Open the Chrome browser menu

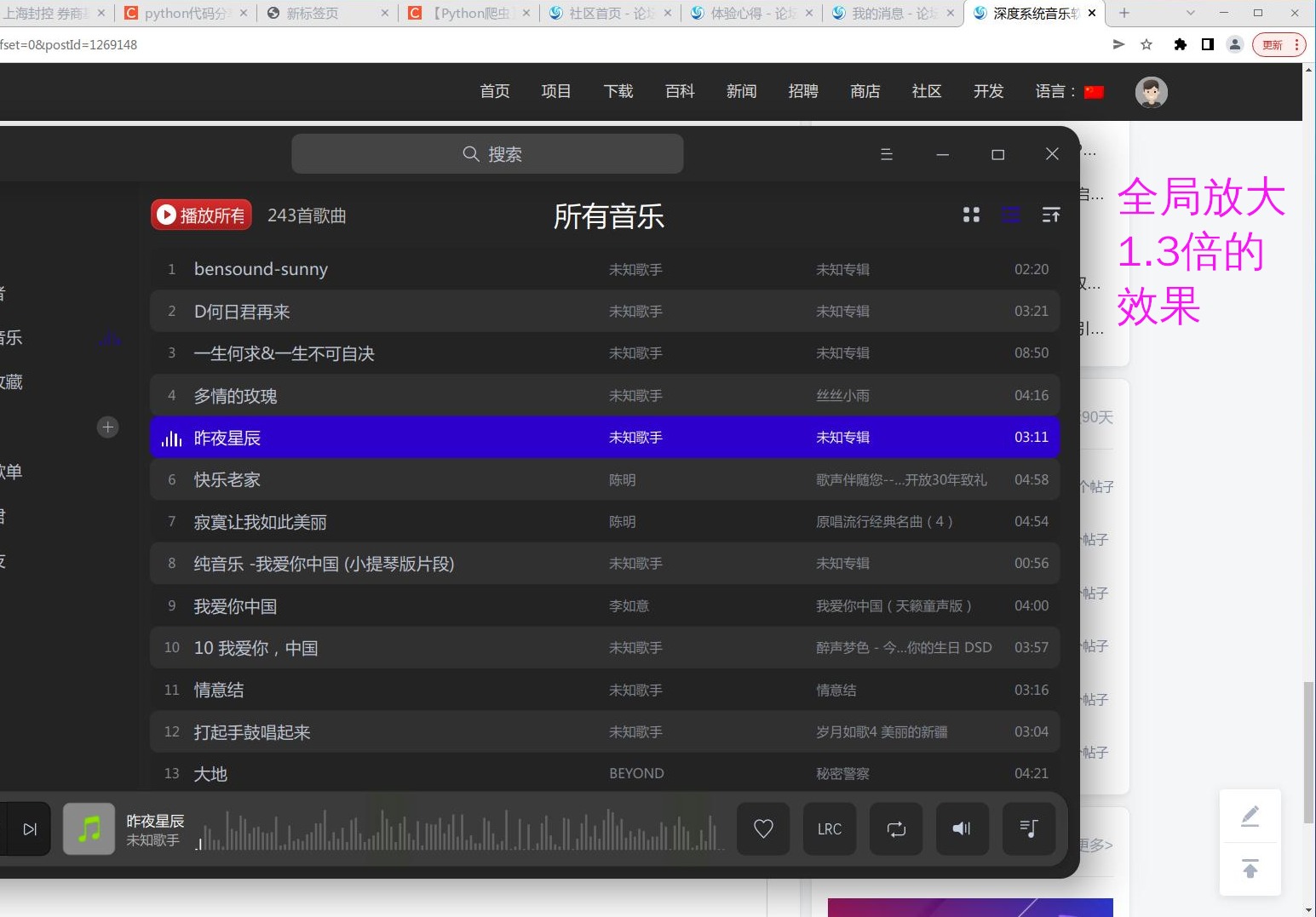1296,44
